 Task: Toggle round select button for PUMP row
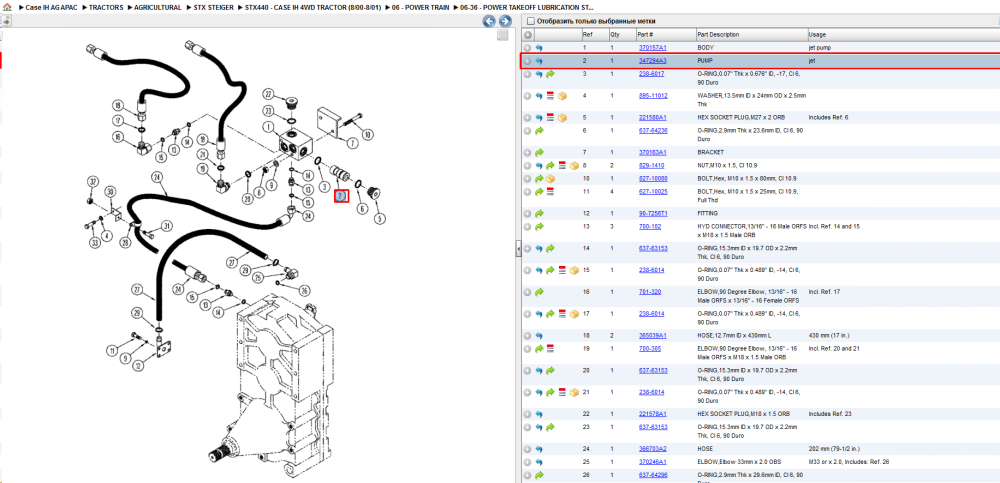click(x=527, y=61)
